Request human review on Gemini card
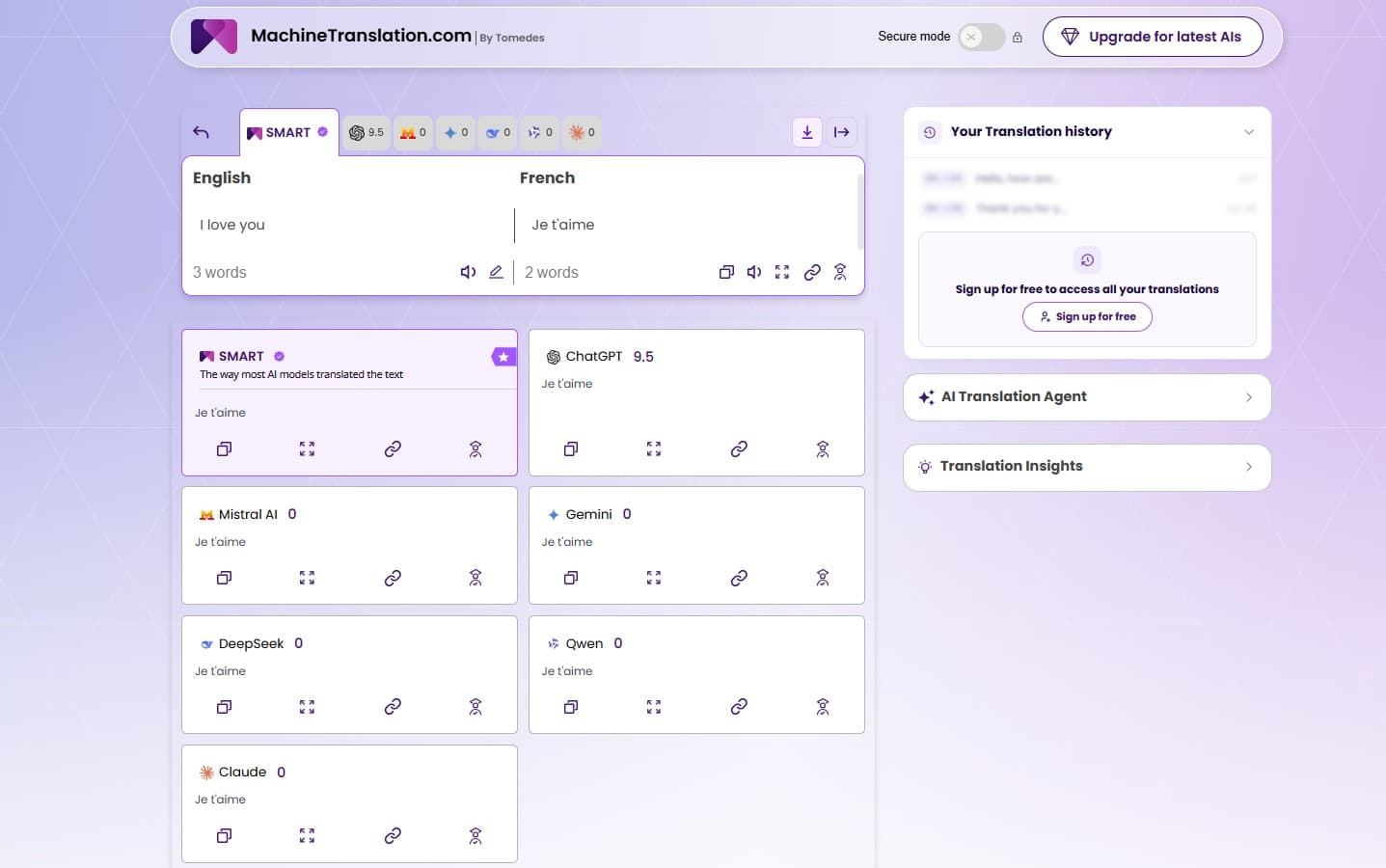This screenshot has width=1386, height=868. pyautogui.click(x=823, y=578)
